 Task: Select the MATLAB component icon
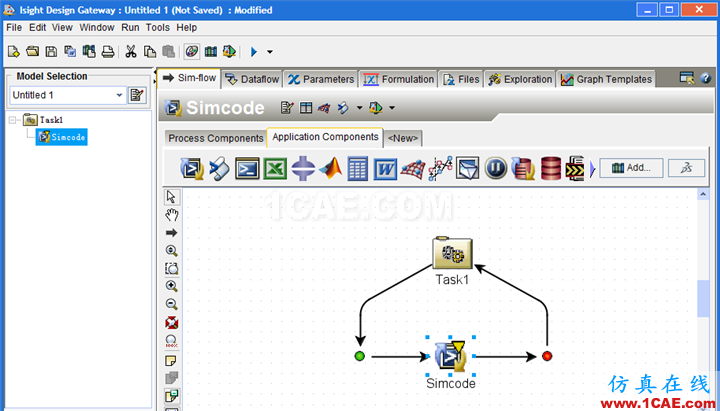(330, 169)
